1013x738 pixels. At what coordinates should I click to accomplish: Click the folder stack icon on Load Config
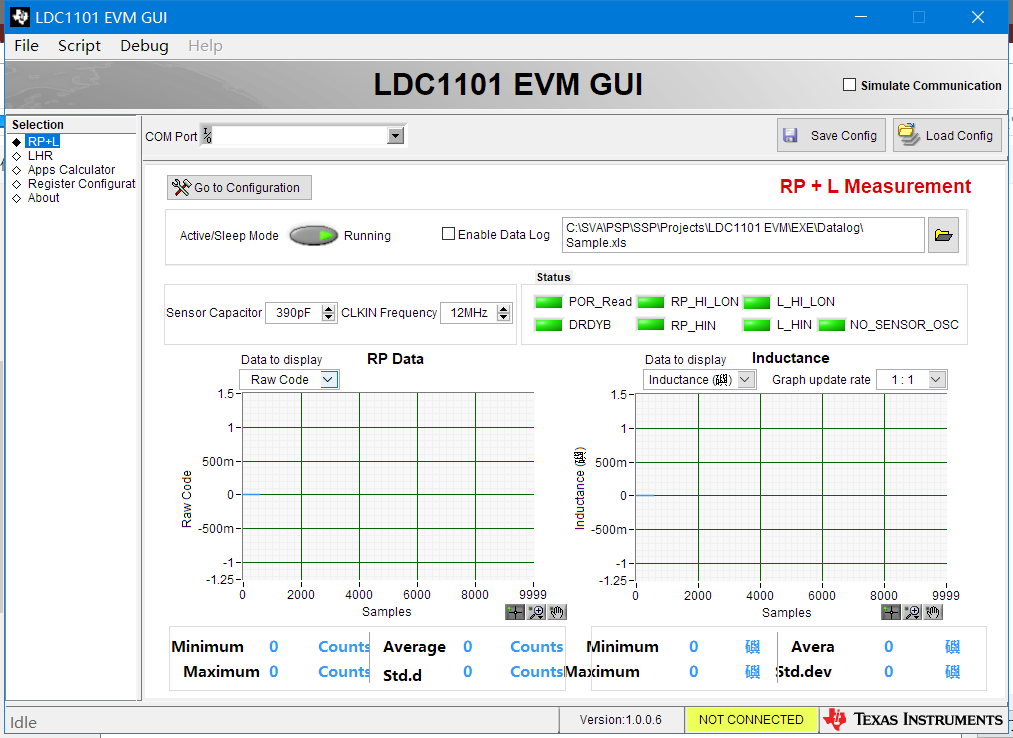(908, 134)
